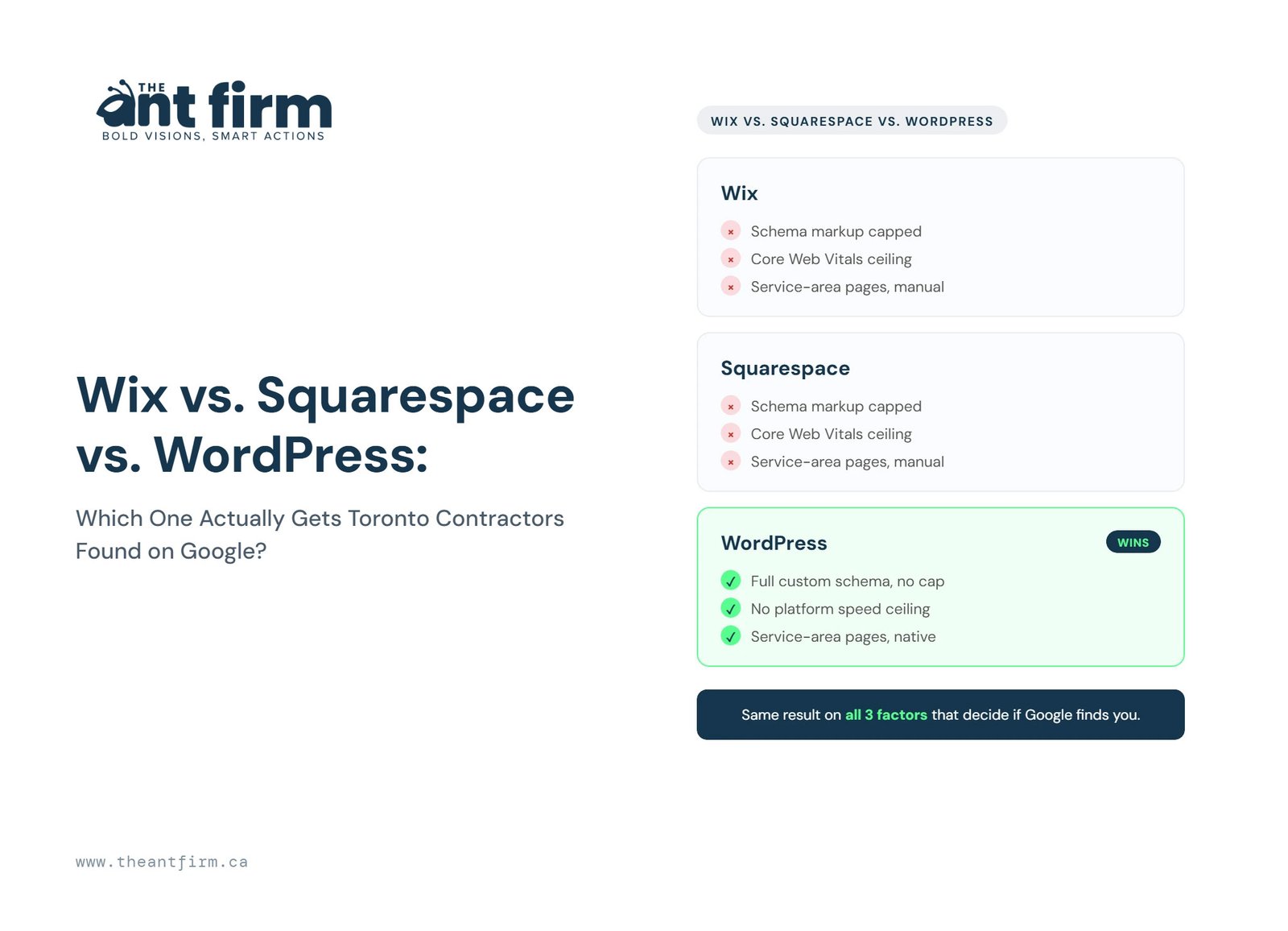
Task: Click the Squarespace 'Schema markup capped' text
Action: tap(836, 406)
